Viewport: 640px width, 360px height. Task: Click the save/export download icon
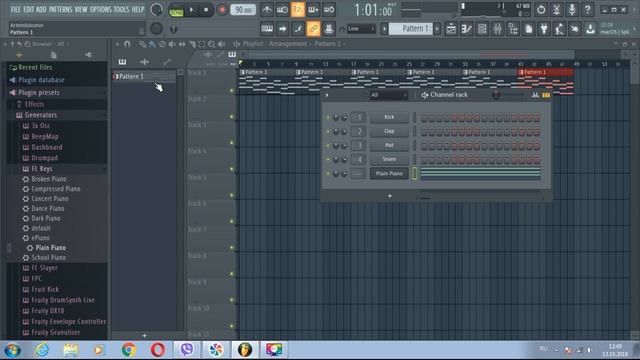pyautogui.click(x=590, y=29)
